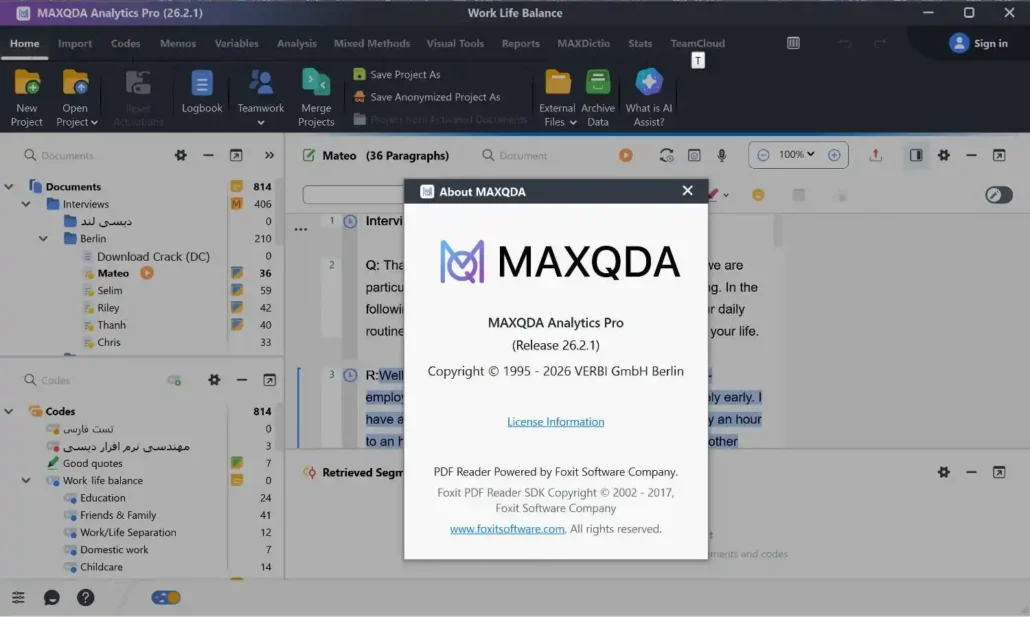The width and height of the screenshot is (1030, 617).
Task: Click the New Project icon
Action: [x=27, y=83]
